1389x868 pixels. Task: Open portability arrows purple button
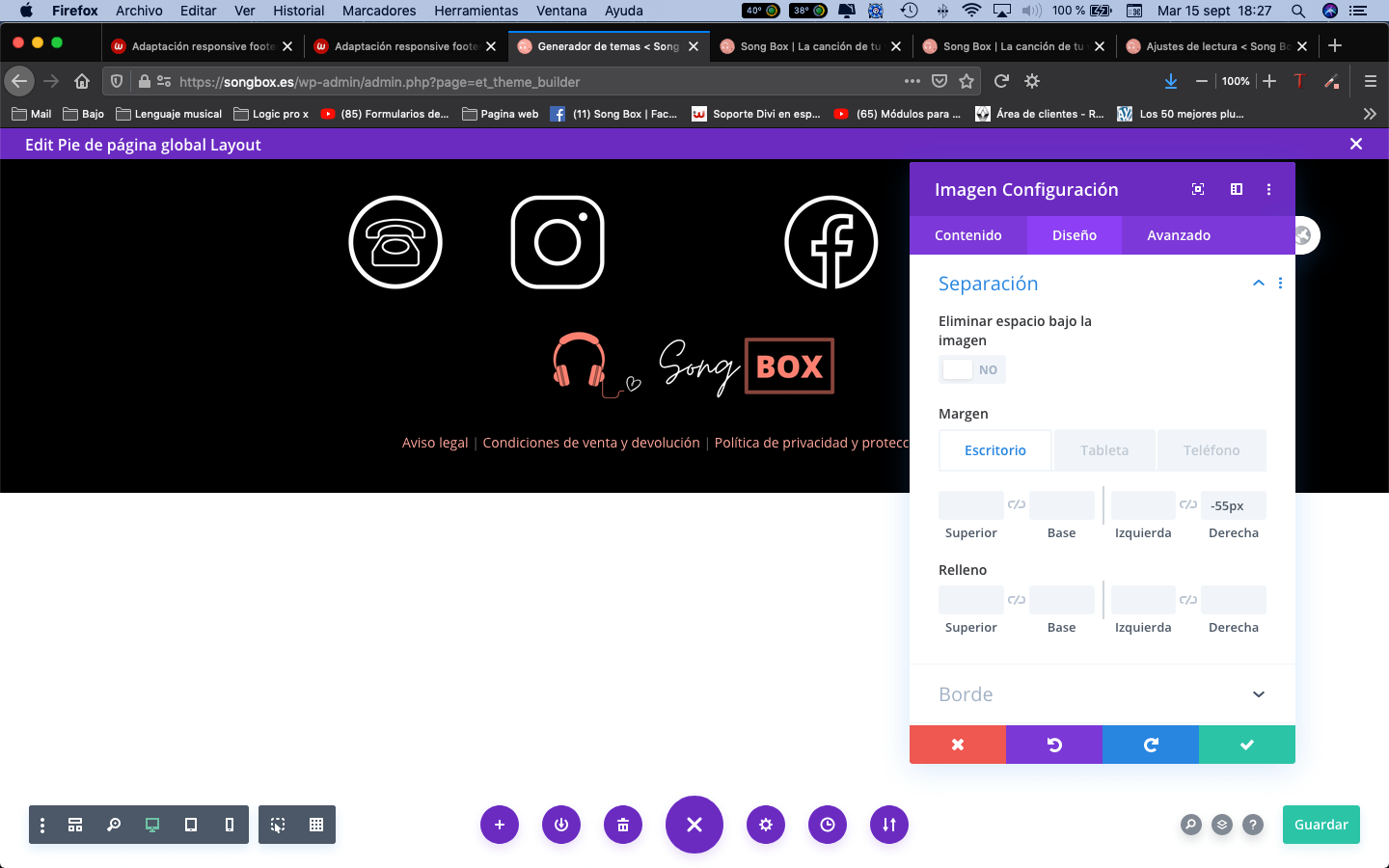[889, 825]
